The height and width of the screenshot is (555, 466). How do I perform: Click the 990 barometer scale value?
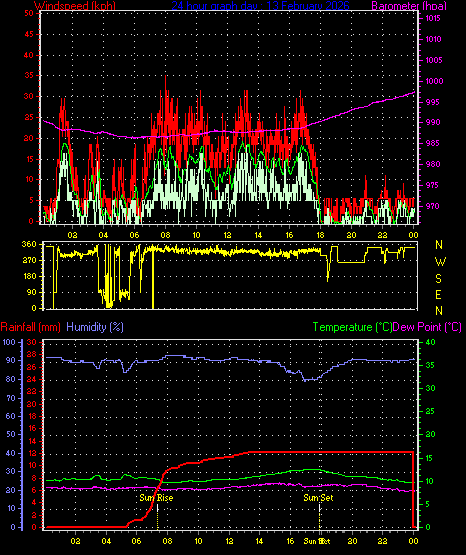tap(432, 122)
